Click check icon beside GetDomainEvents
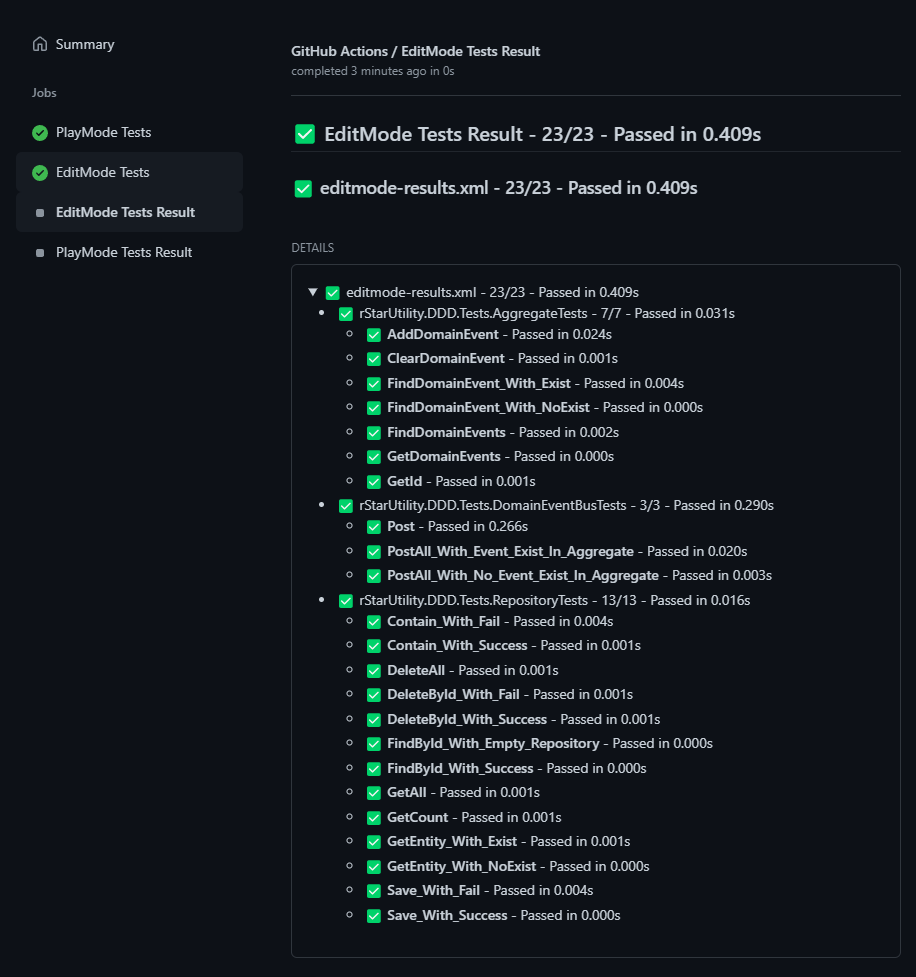The image size is (916, 977). pos(374,457)
